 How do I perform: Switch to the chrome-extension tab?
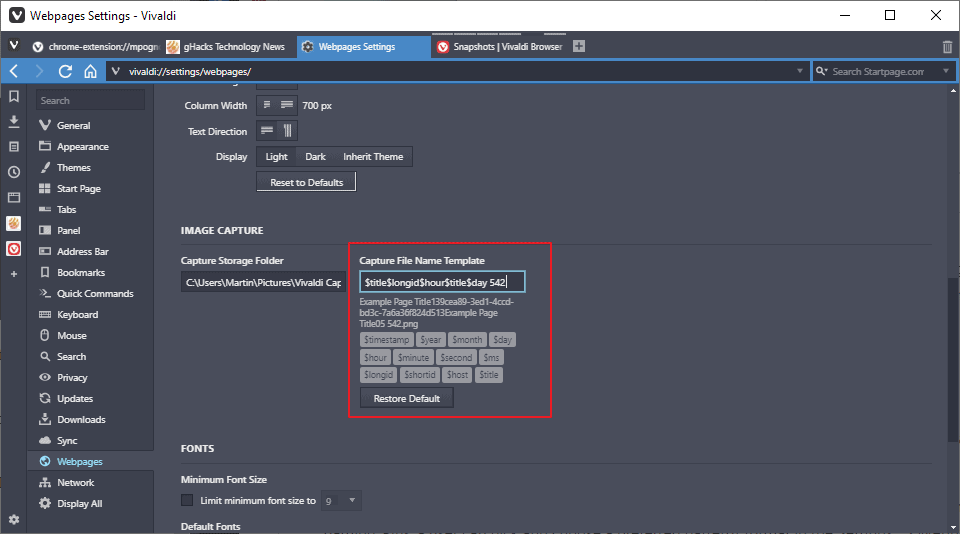[x=96, y=47]
